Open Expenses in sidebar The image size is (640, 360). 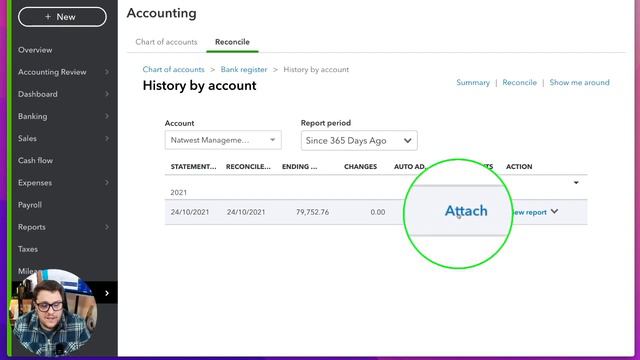coord(35,182)
